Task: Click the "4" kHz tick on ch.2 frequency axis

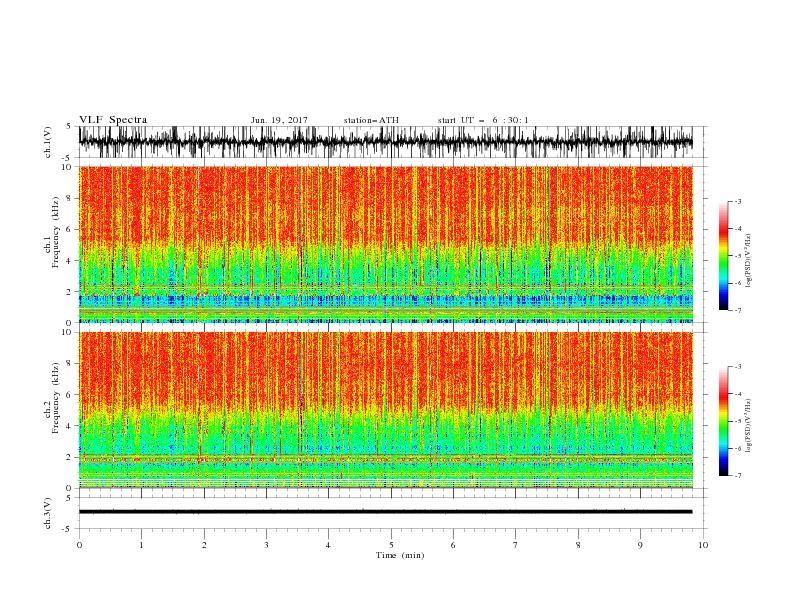Action: 69,426
